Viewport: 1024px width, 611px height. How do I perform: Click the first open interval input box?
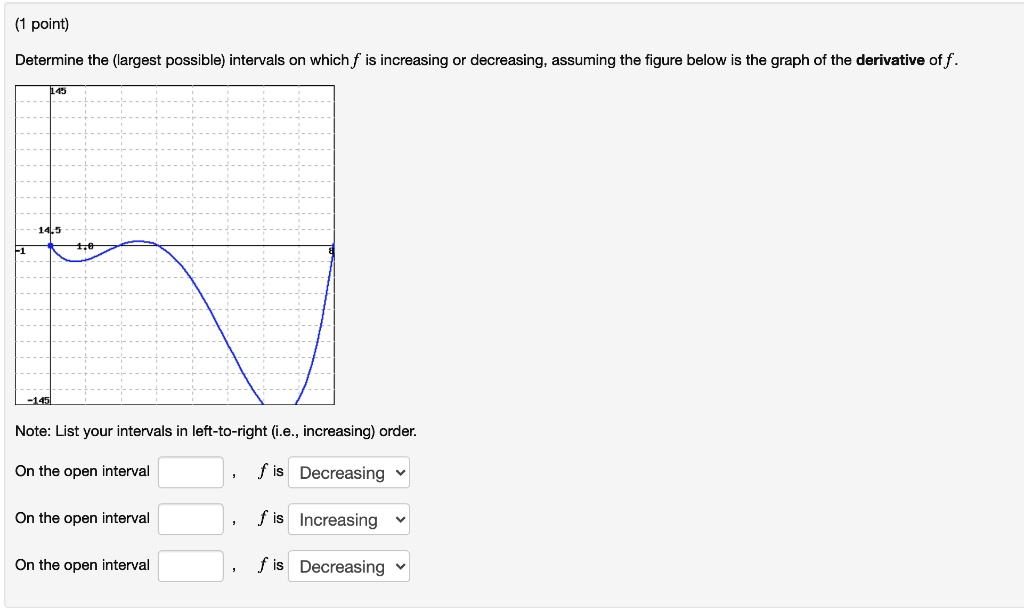(190, 471)
